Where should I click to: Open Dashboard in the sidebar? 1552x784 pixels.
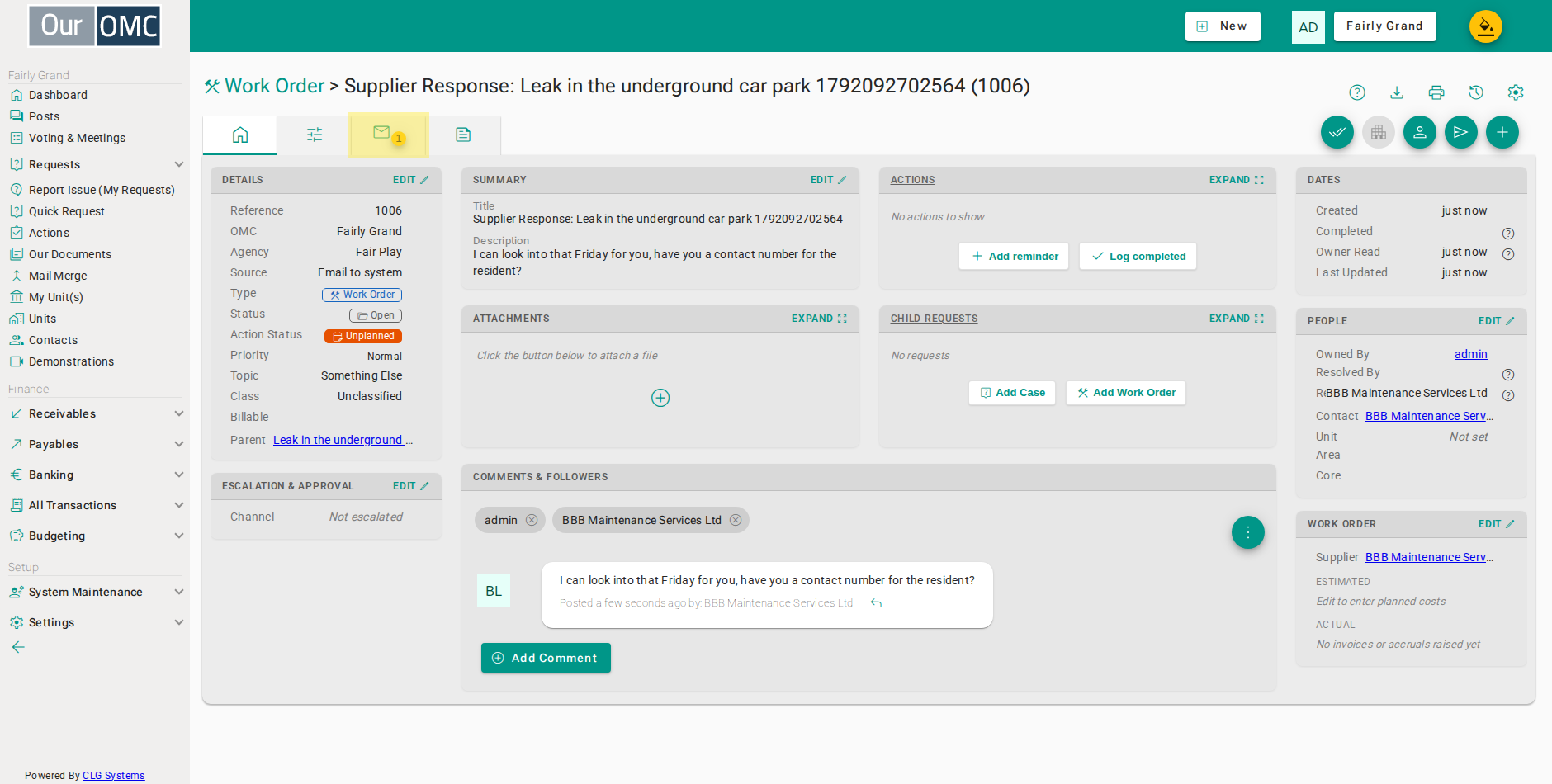[58, 95]
